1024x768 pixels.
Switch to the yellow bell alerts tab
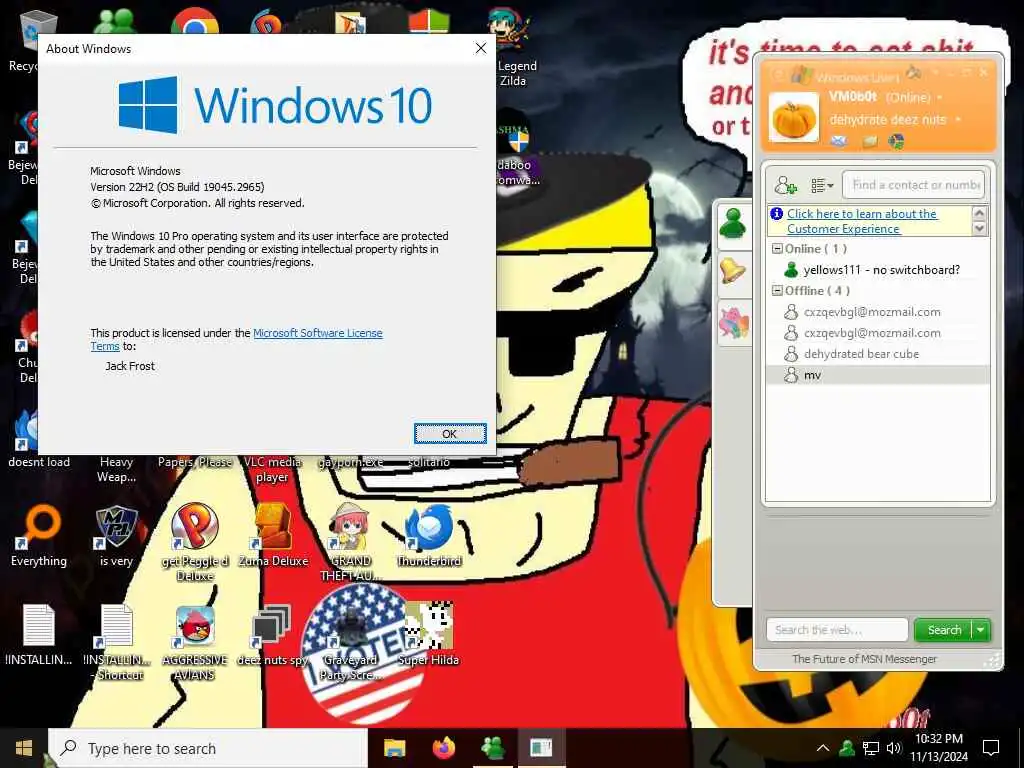[x=733, y=271]
